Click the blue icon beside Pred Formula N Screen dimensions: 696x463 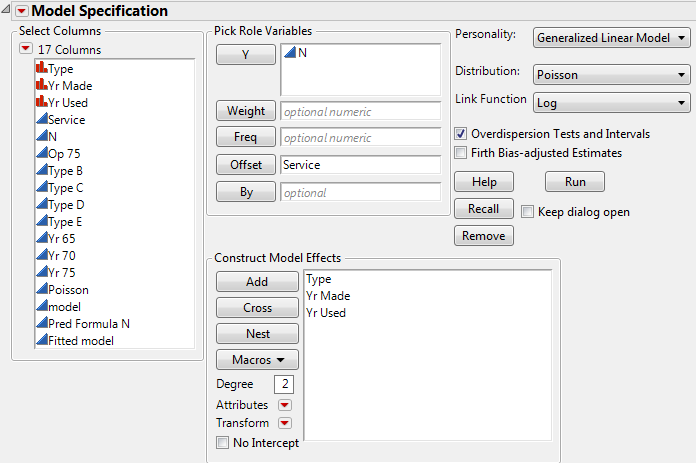(x=40, y=324)
